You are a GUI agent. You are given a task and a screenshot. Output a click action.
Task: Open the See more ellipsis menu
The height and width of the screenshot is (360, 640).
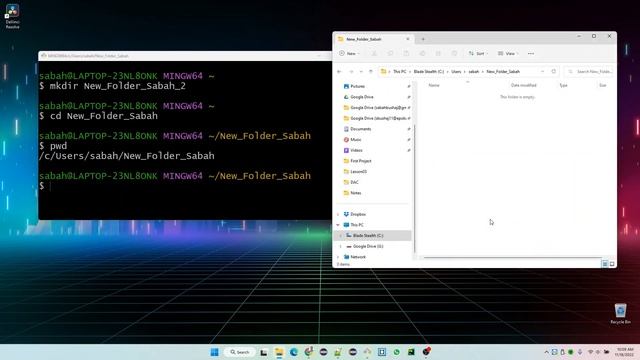click(531, 53)
